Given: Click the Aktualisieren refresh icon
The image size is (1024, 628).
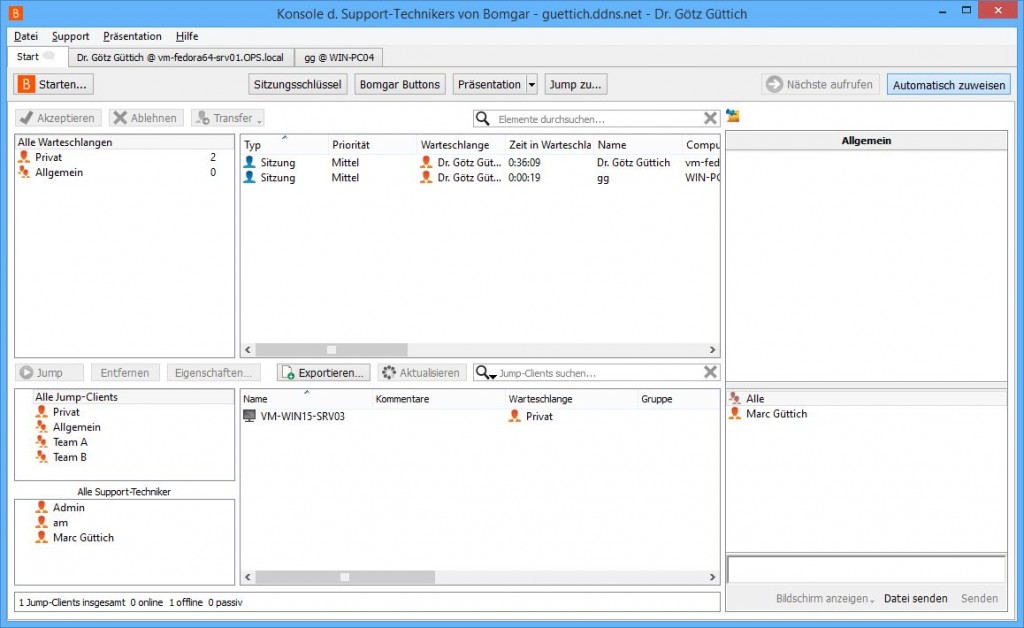Looking at the screenshot, I should pyautogui.click(x=388, y=372).
